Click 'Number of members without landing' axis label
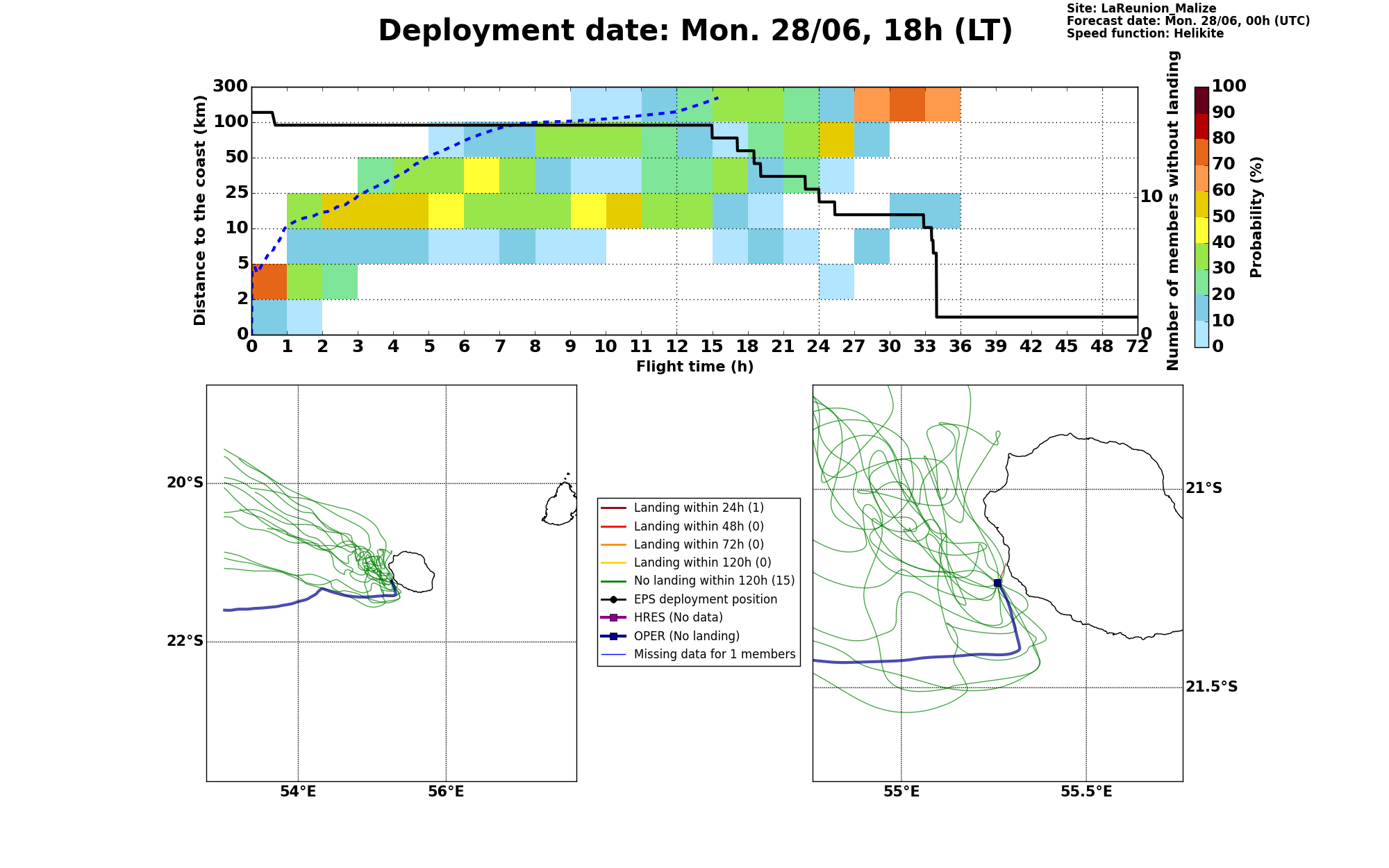1389x868 pixels. click(x=1173, y=210)
